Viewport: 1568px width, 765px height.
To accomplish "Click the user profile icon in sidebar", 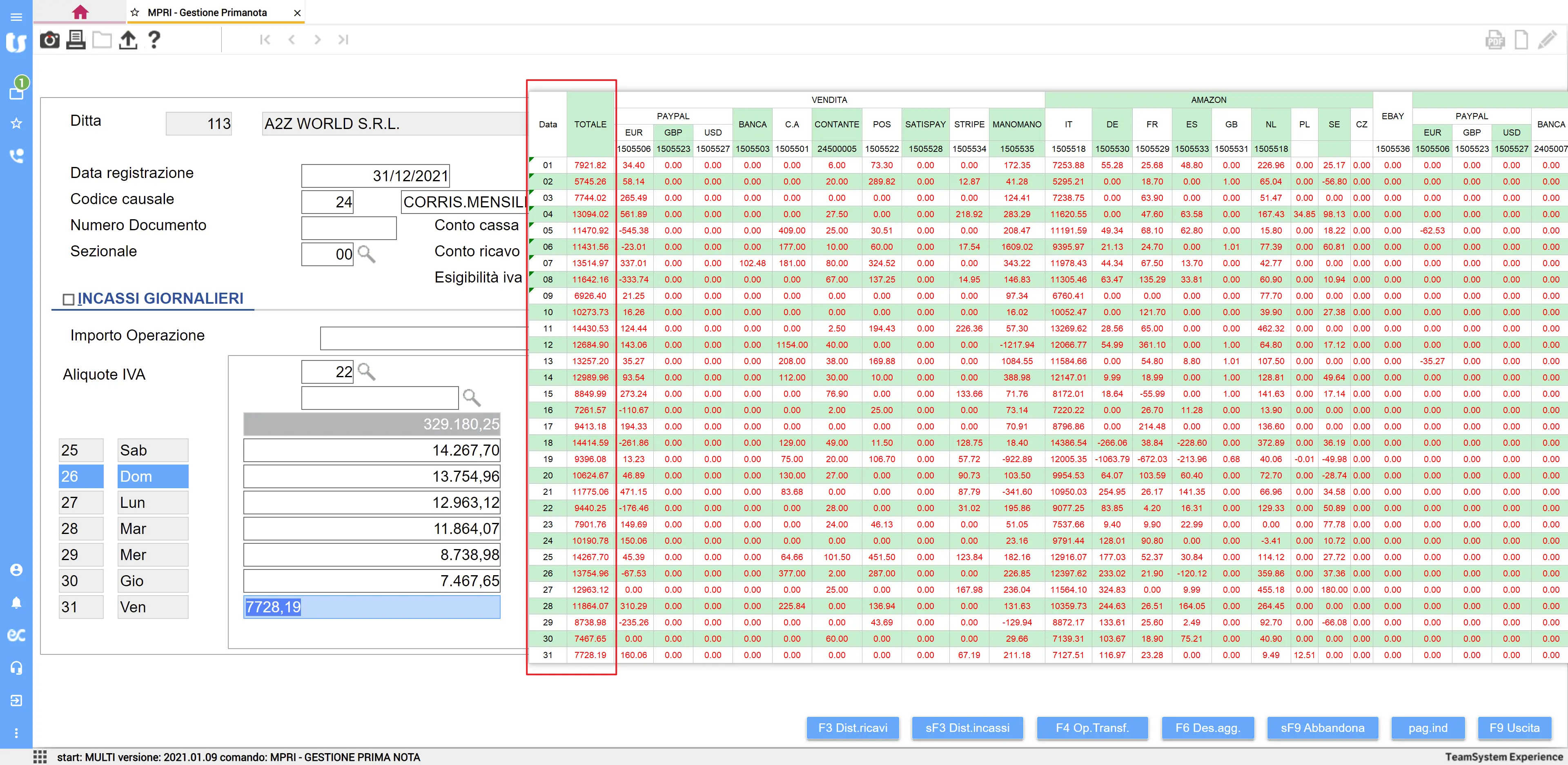I will 16,569.
